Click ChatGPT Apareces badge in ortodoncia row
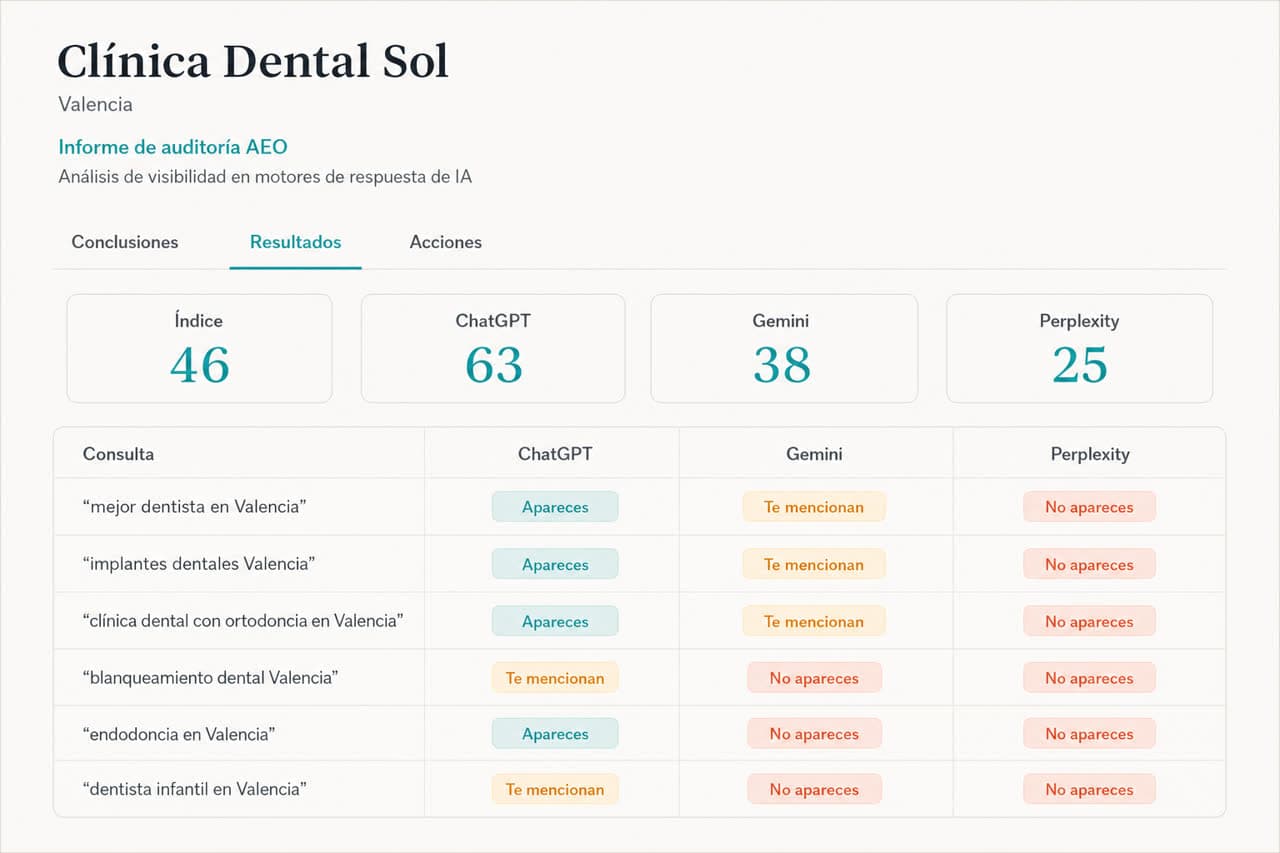1280x853 pixels. (x=555, y=621)
